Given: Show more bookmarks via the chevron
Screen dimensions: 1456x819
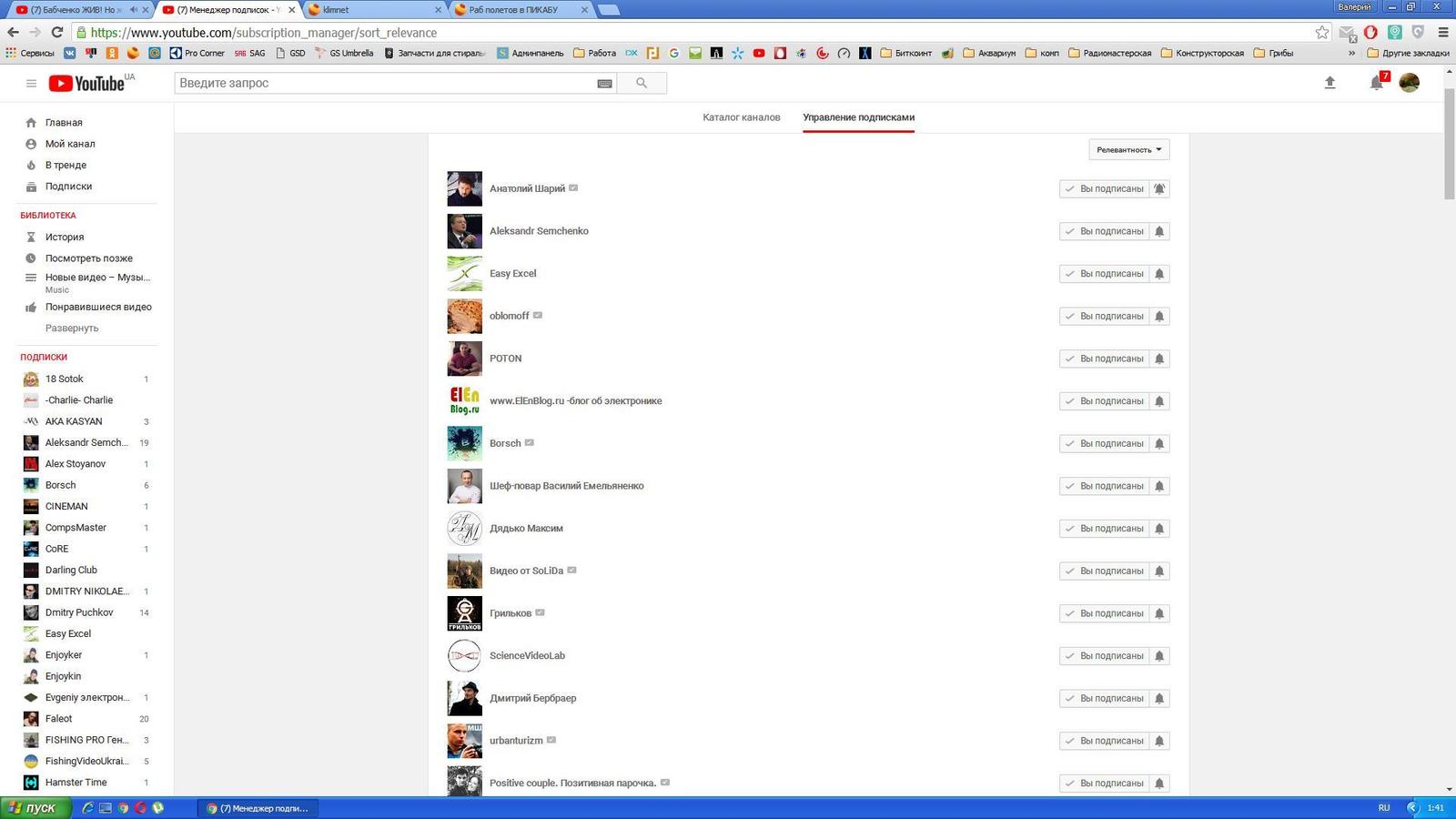Looking at the screenshot, I should [x=1351, y=53].
